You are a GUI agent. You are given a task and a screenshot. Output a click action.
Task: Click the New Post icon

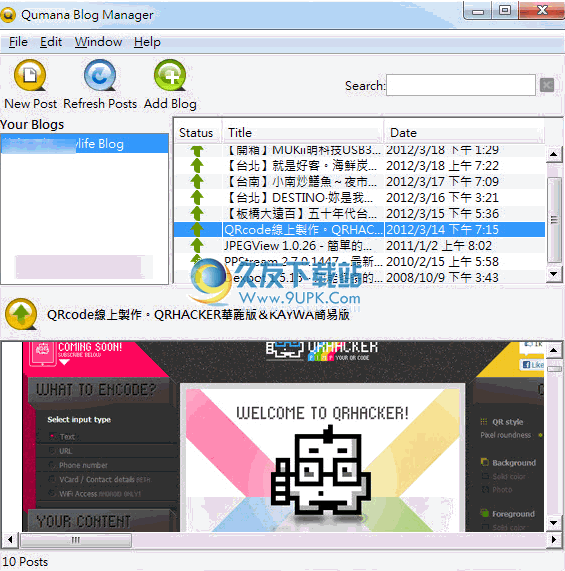pos(30,75)
